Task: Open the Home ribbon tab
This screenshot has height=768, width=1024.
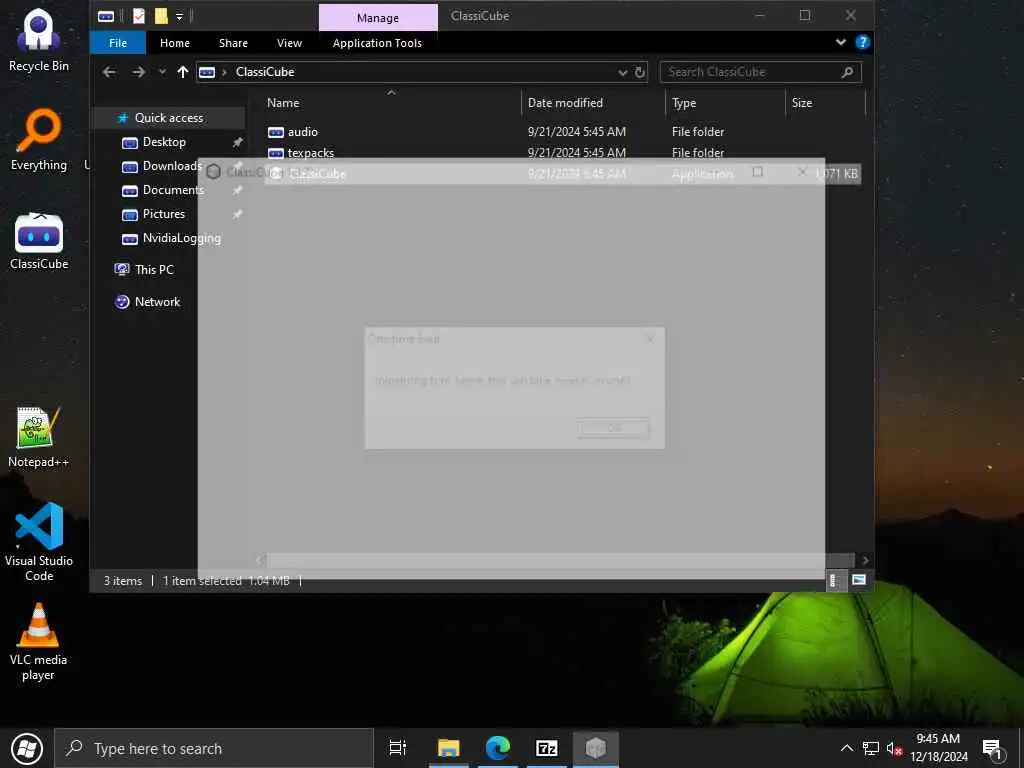Action: [174, 43]
